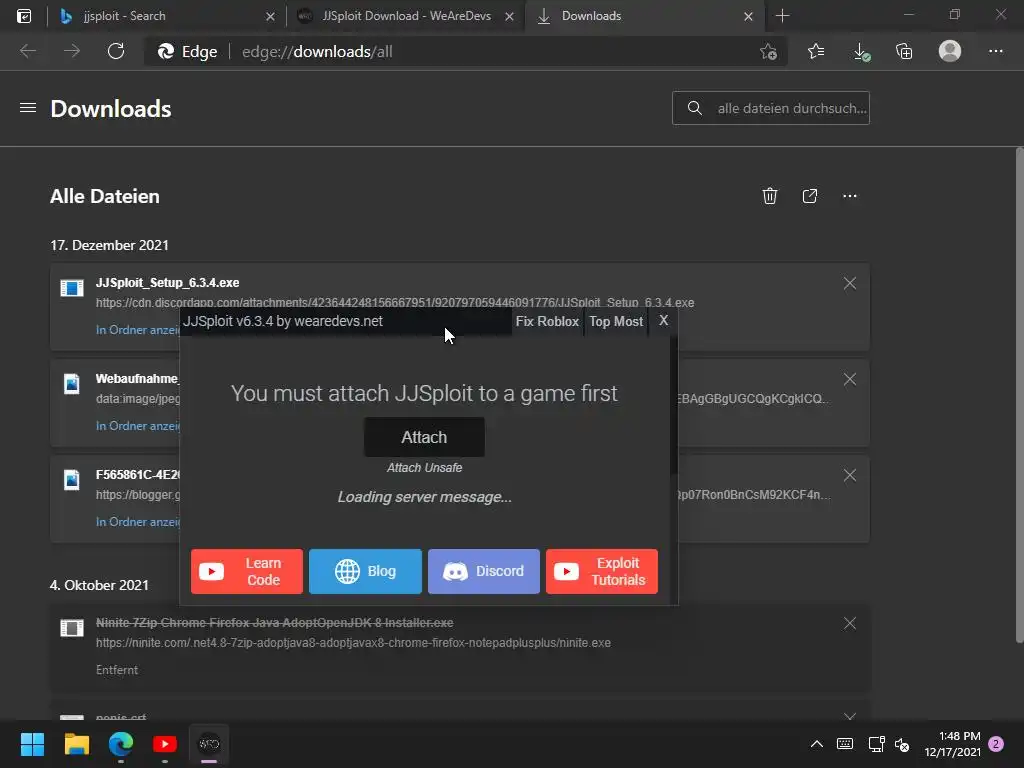Select the Downloads browser tab
The height and width of the screenshot is (768, 1024).
643,16
